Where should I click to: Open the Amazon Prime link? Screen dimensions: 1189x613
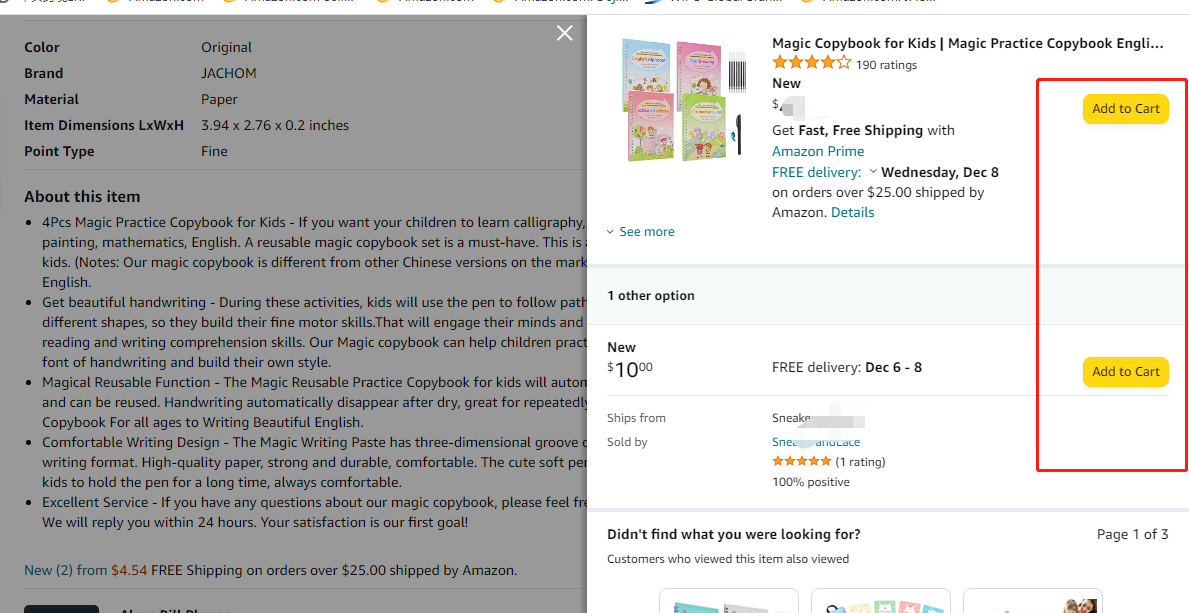coord(817,151)
